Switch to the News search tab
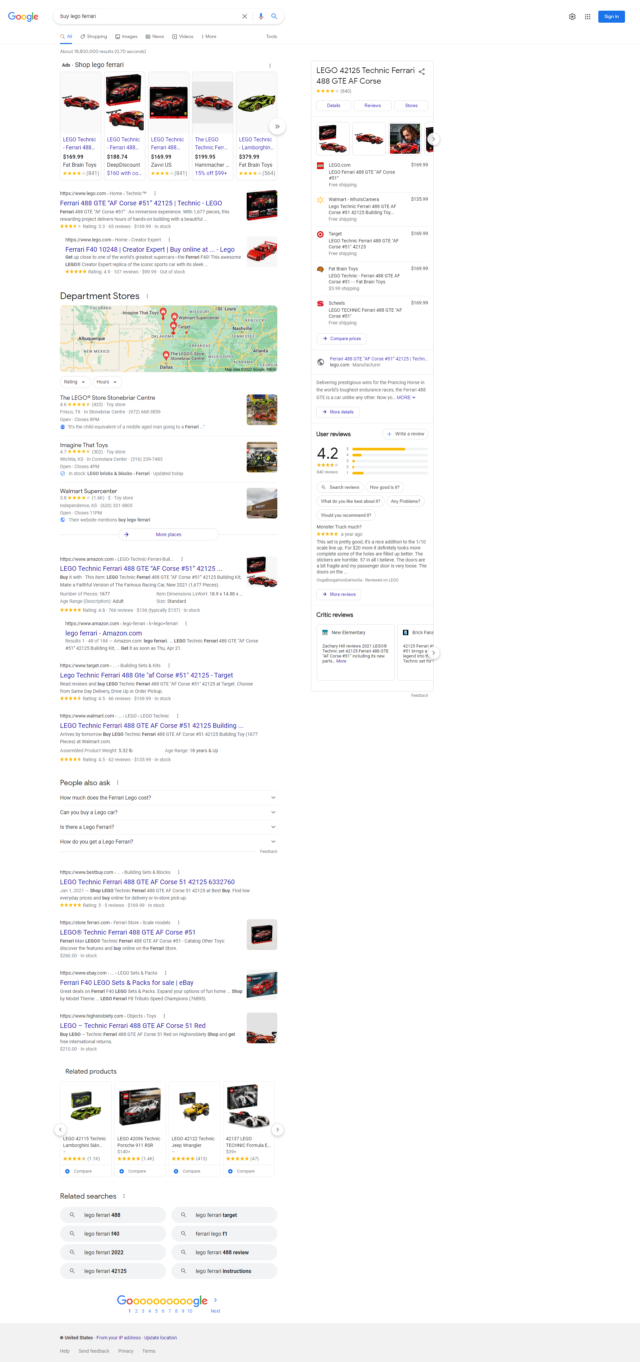 [x=157, y=36]
